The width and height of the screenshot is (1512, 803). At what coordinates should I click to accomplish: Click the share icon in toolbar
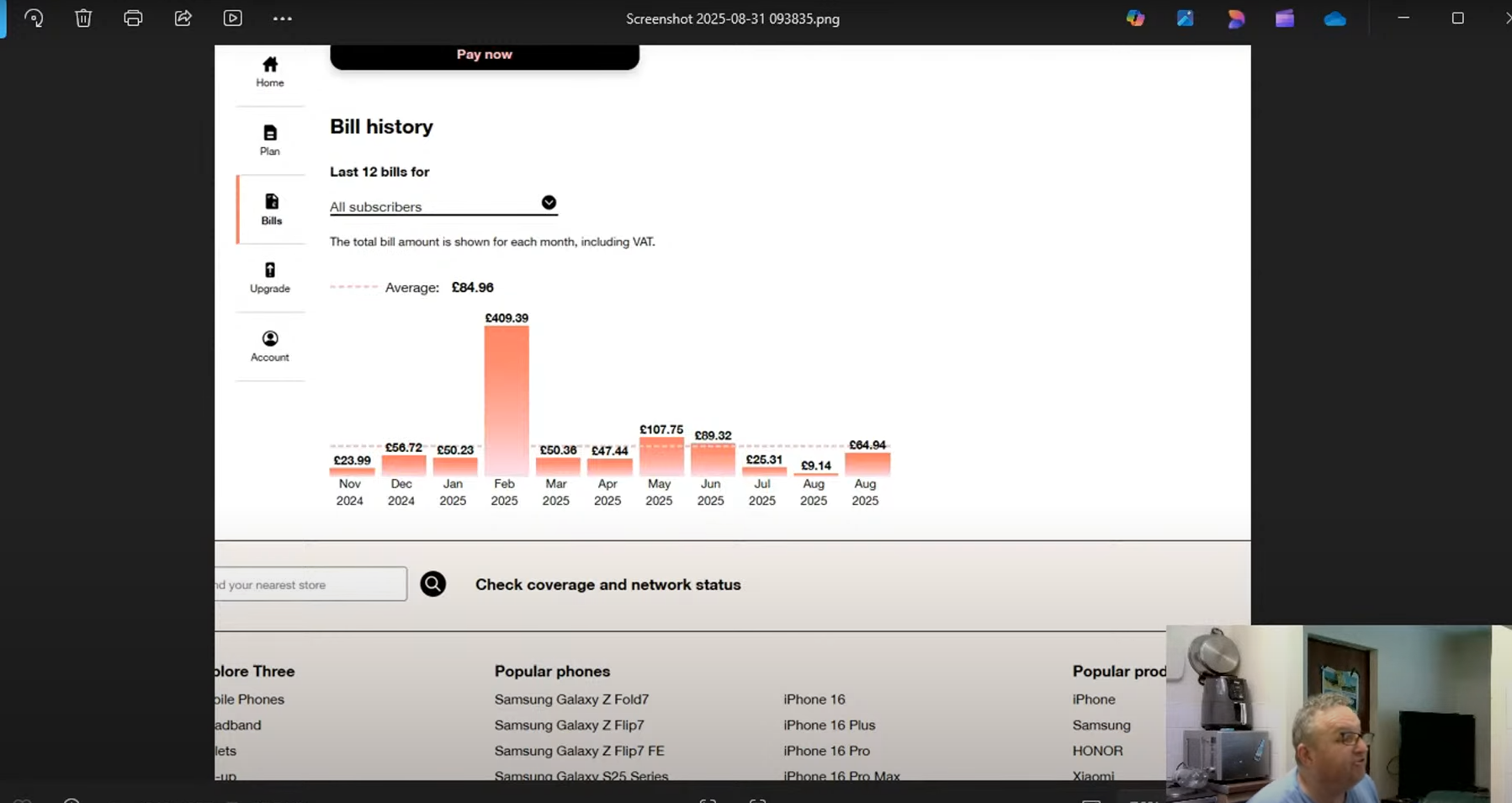183,18
